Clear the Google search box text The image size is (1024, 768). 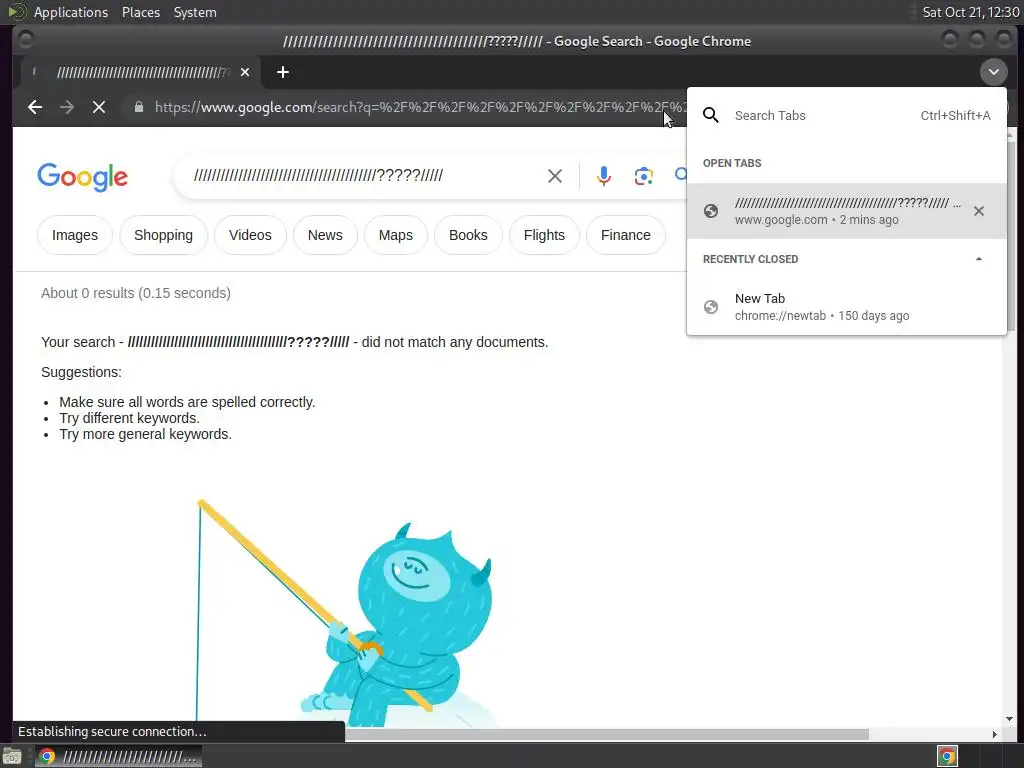click(x=554, y=176)
